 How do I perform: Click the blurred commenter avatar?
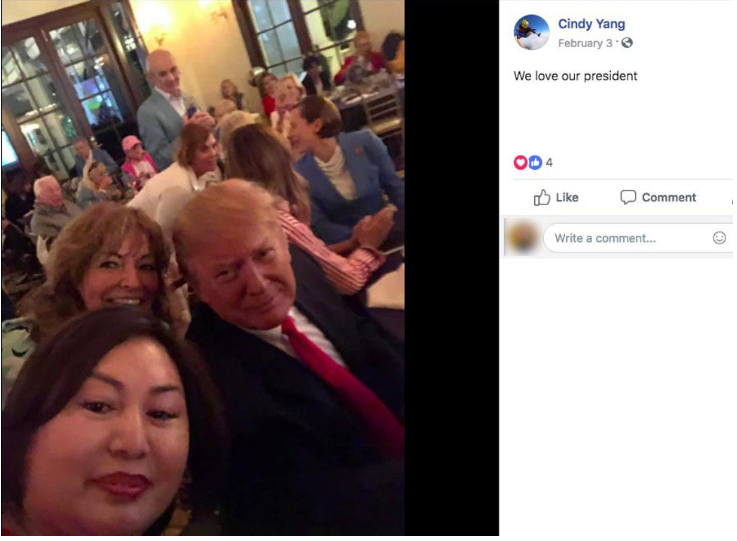[523, 237]
